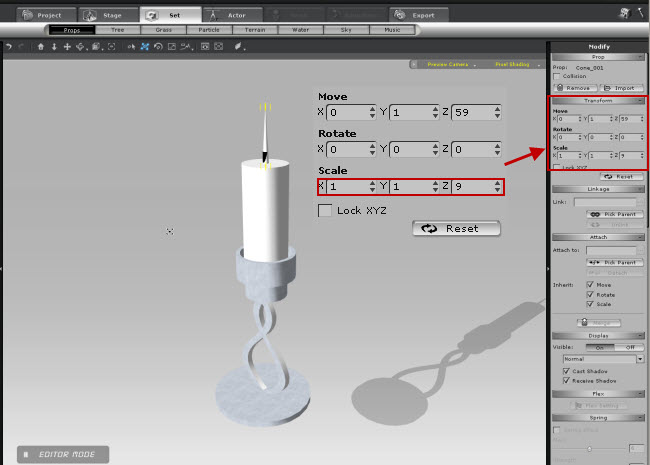Select the four-way Move tool icon
650x465 pixels.
click(x=67, y=47)
